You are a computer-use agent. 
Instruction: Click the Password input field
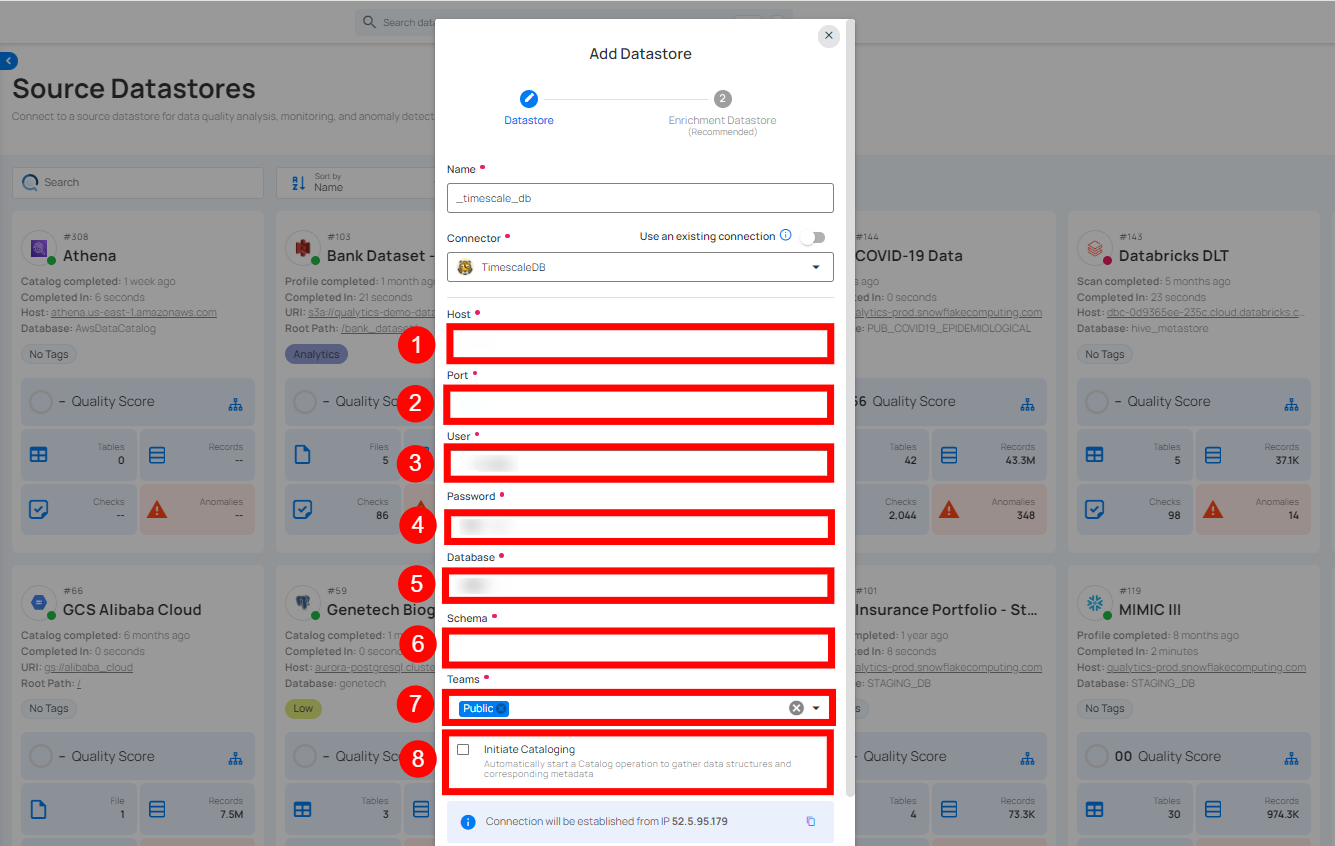(x=640, y=525)
